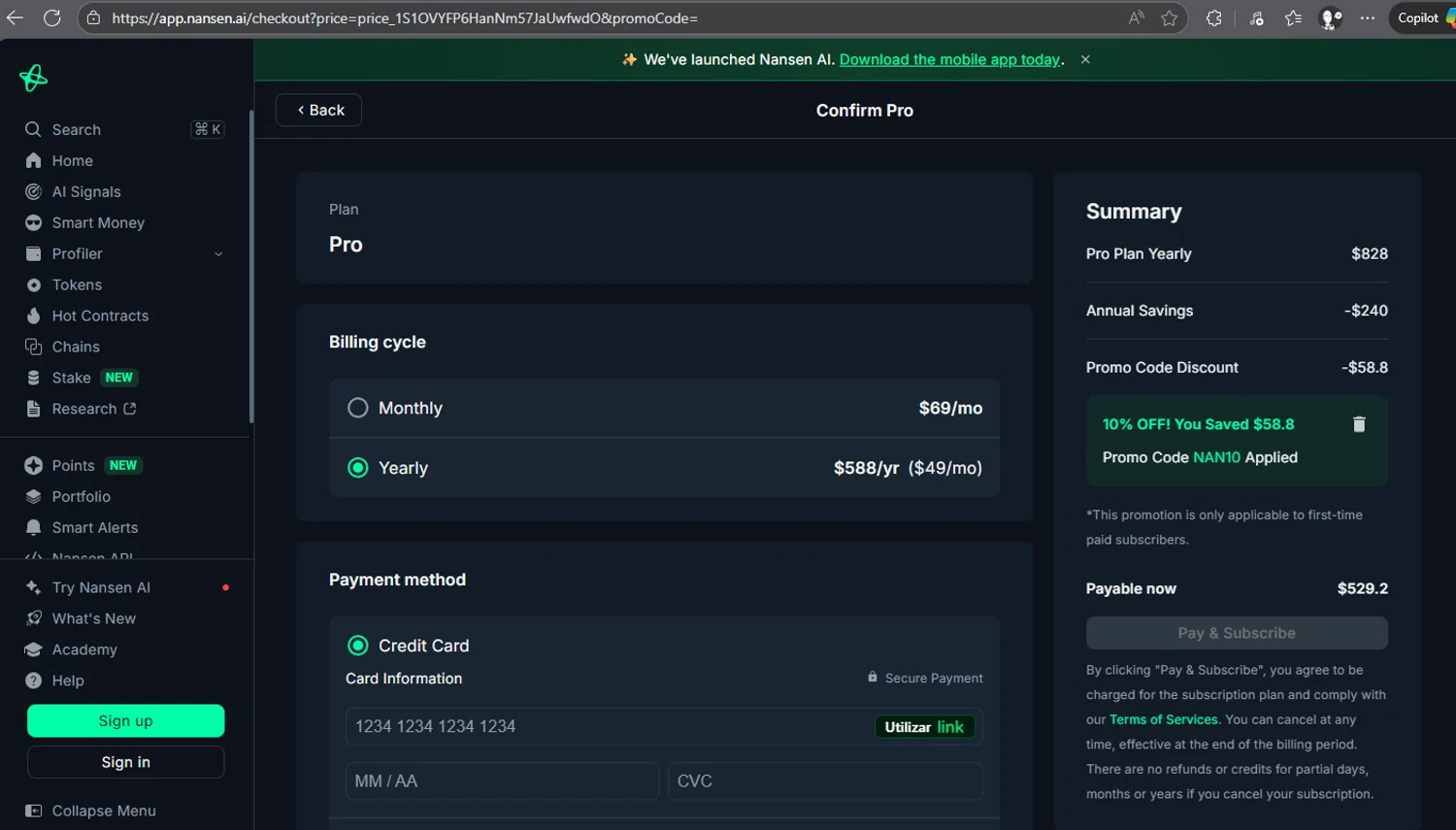Click the What's New rocket icon
The height and width of the screenshot is (830, 1456).
point(33,618)
